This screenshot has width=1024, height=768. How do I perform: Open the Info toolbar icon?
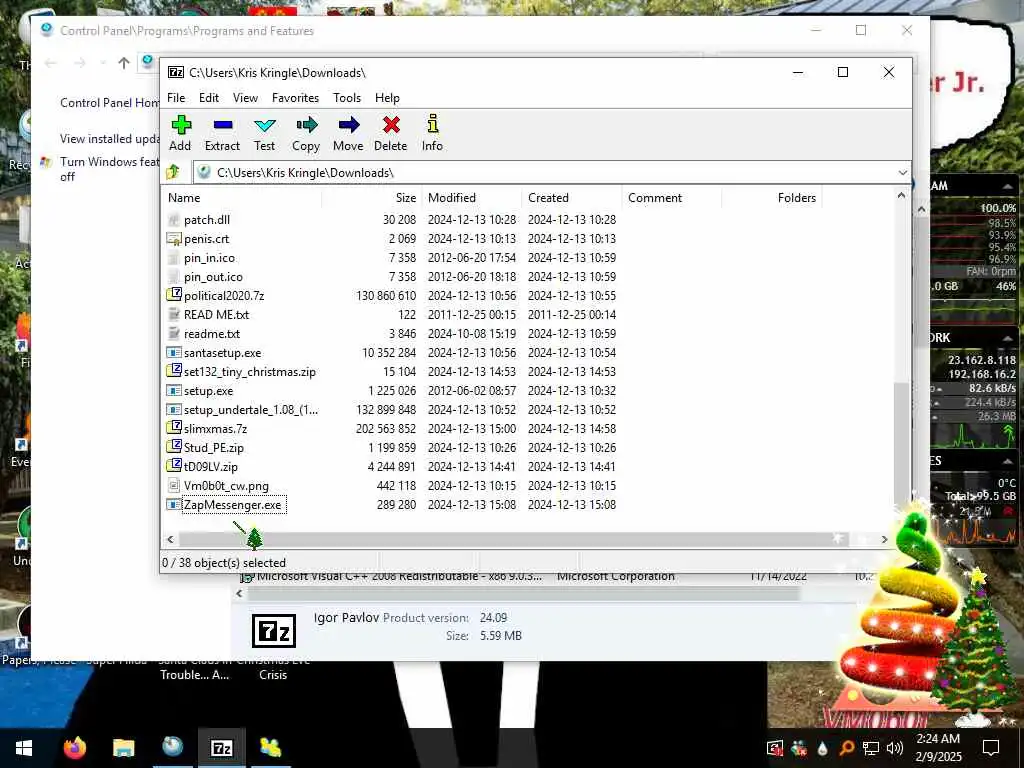(432, 124)
